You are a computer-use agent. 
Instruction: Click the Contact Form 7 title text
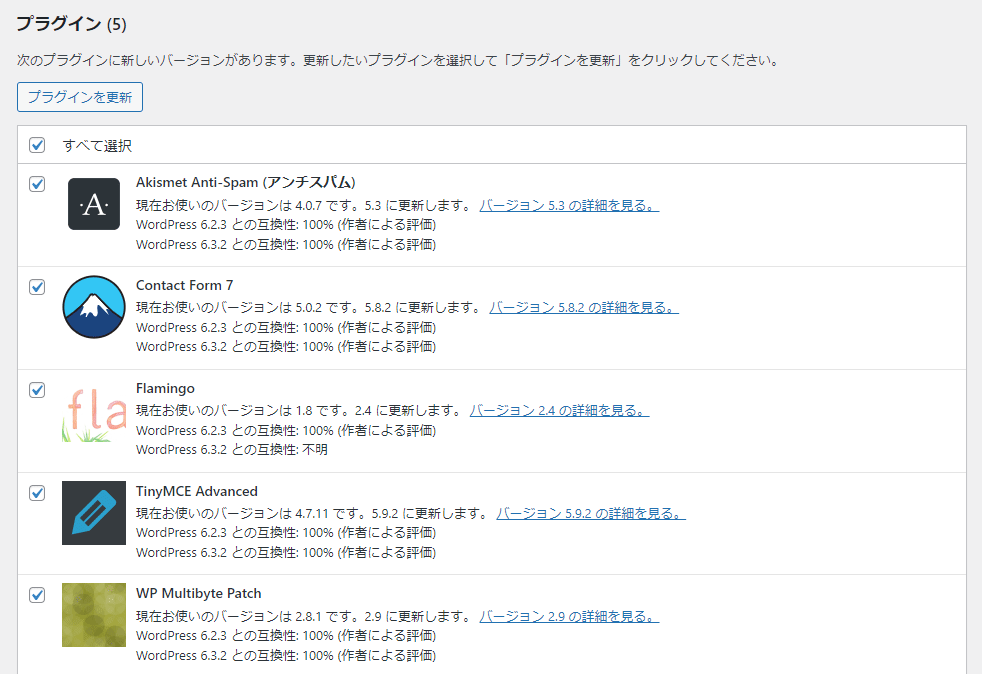(x=185, y=286)
